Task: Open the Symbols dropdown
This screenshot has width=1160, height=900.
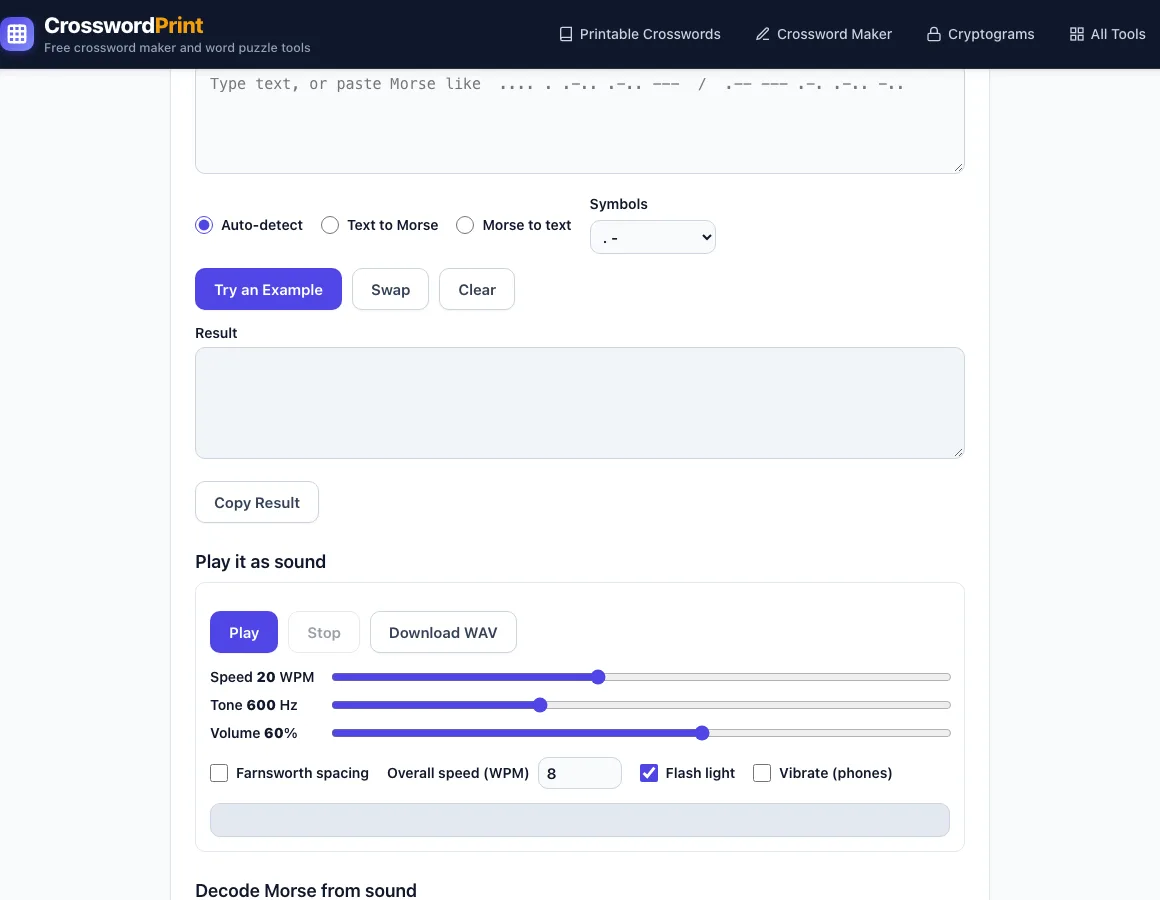Action: tap(652, 237)
